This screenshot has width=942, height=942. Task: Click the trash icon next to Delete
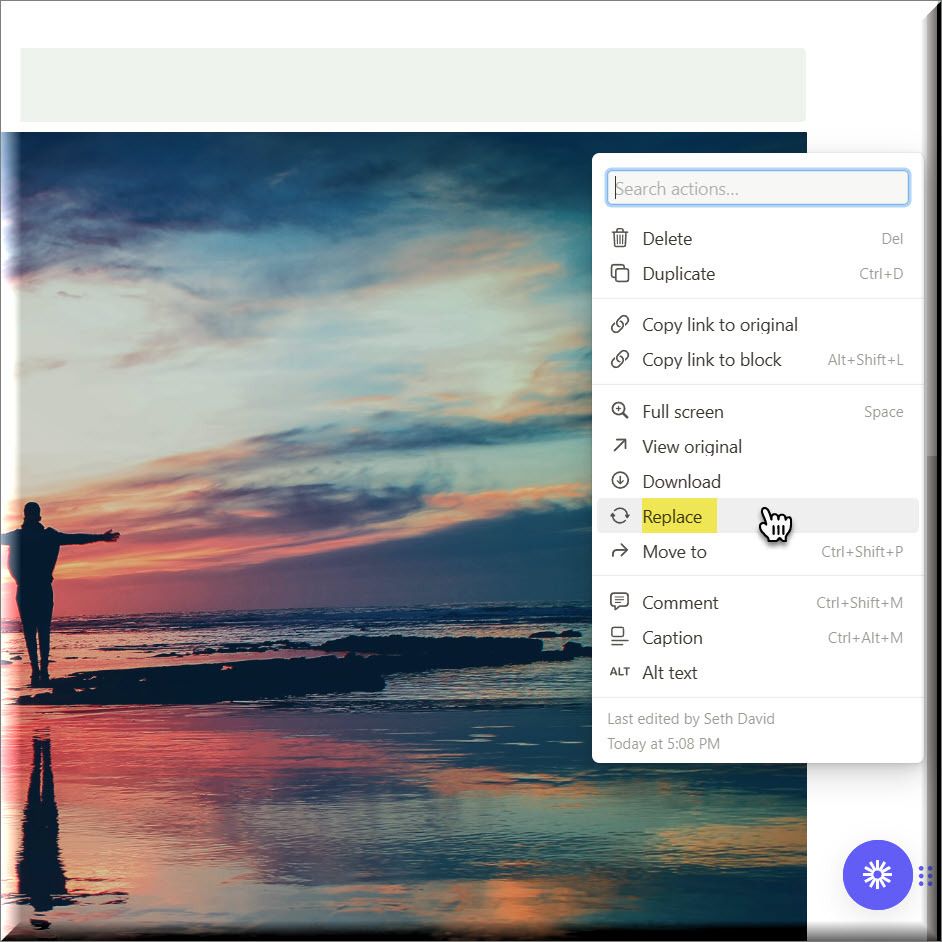[619, 239]
